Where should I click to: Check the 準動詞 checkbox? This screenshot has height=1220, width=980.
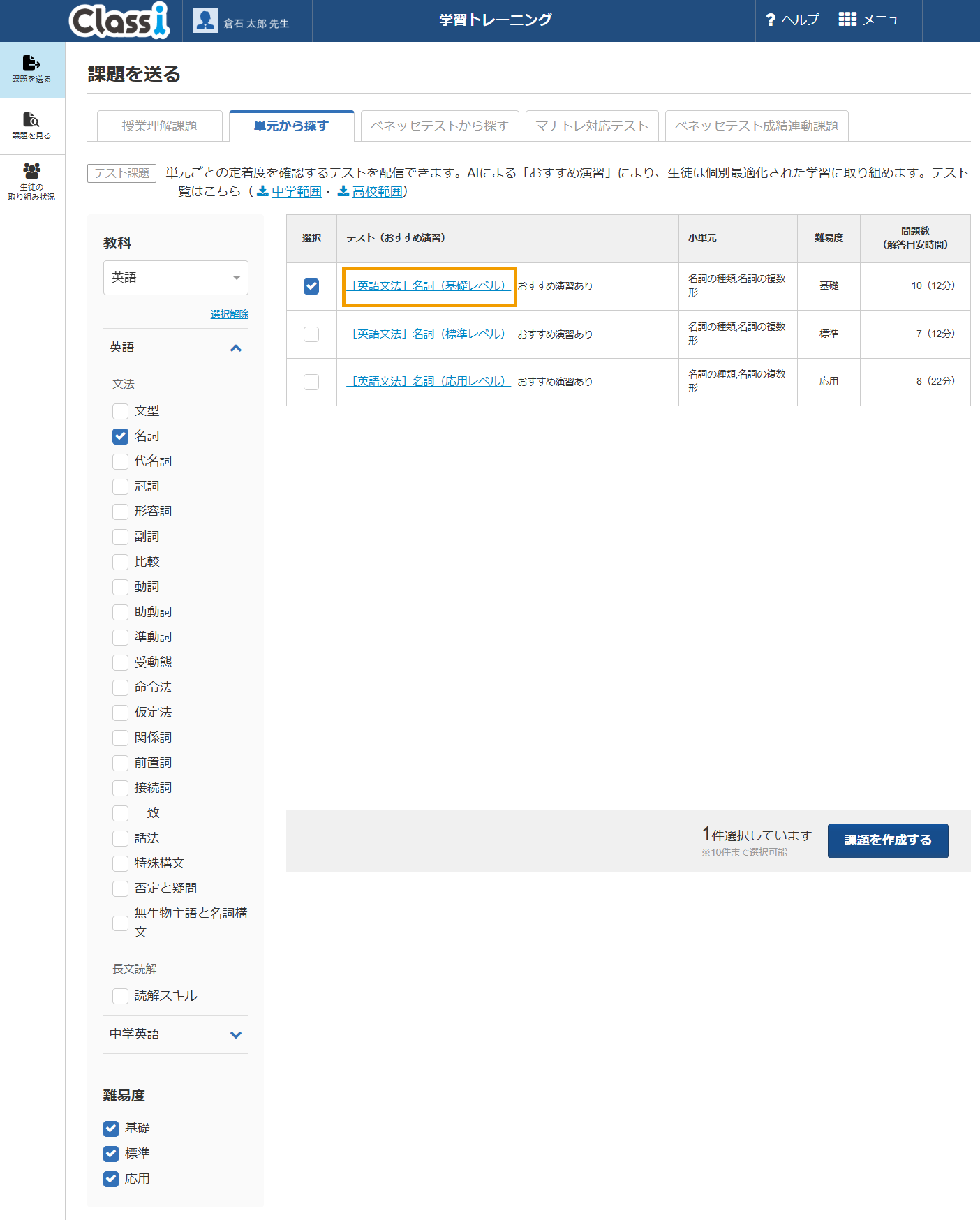[121, 637]
